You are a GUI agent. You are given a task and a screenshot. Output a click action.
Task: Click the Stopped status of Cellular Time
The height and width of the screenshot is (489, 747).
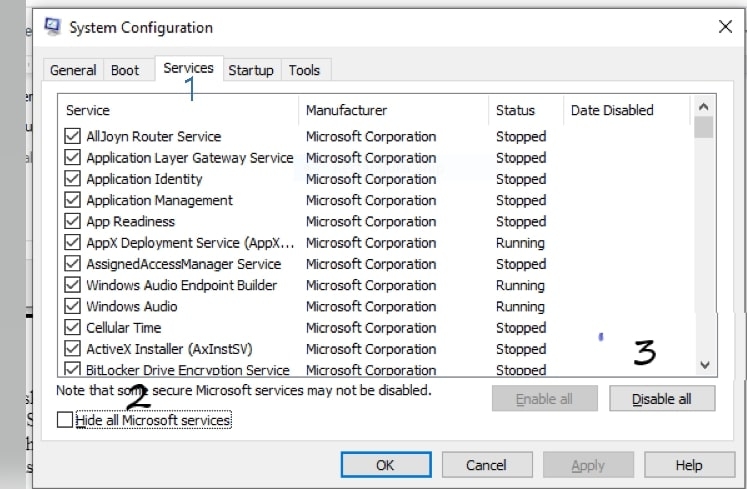pos(521,327)
